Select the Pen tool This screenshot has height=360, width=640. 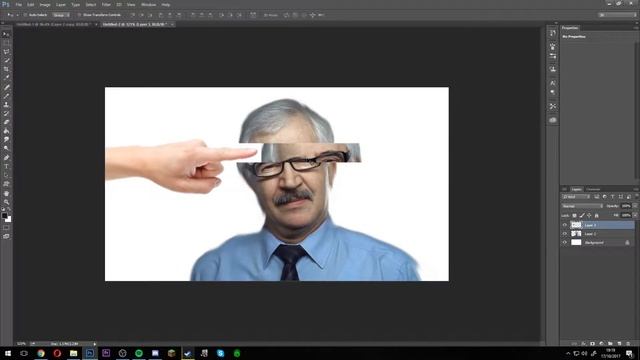click(x=6, y=158)
